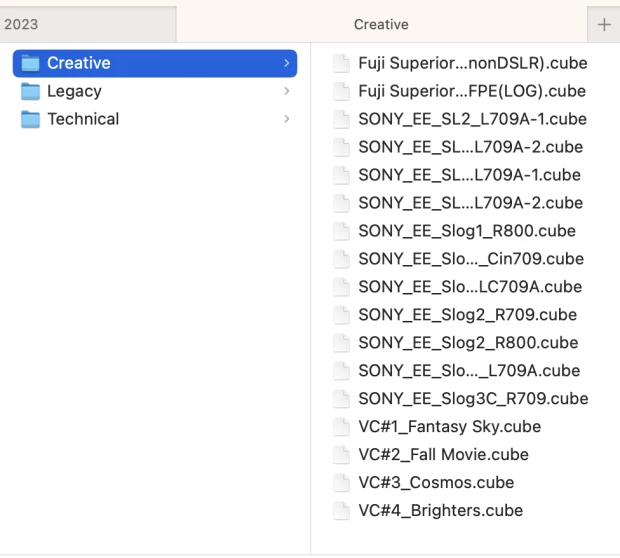The width and height of the screenshot is (620, 558).
Task: Expand the Legacy folder chevron
Action: click(287, 91)
